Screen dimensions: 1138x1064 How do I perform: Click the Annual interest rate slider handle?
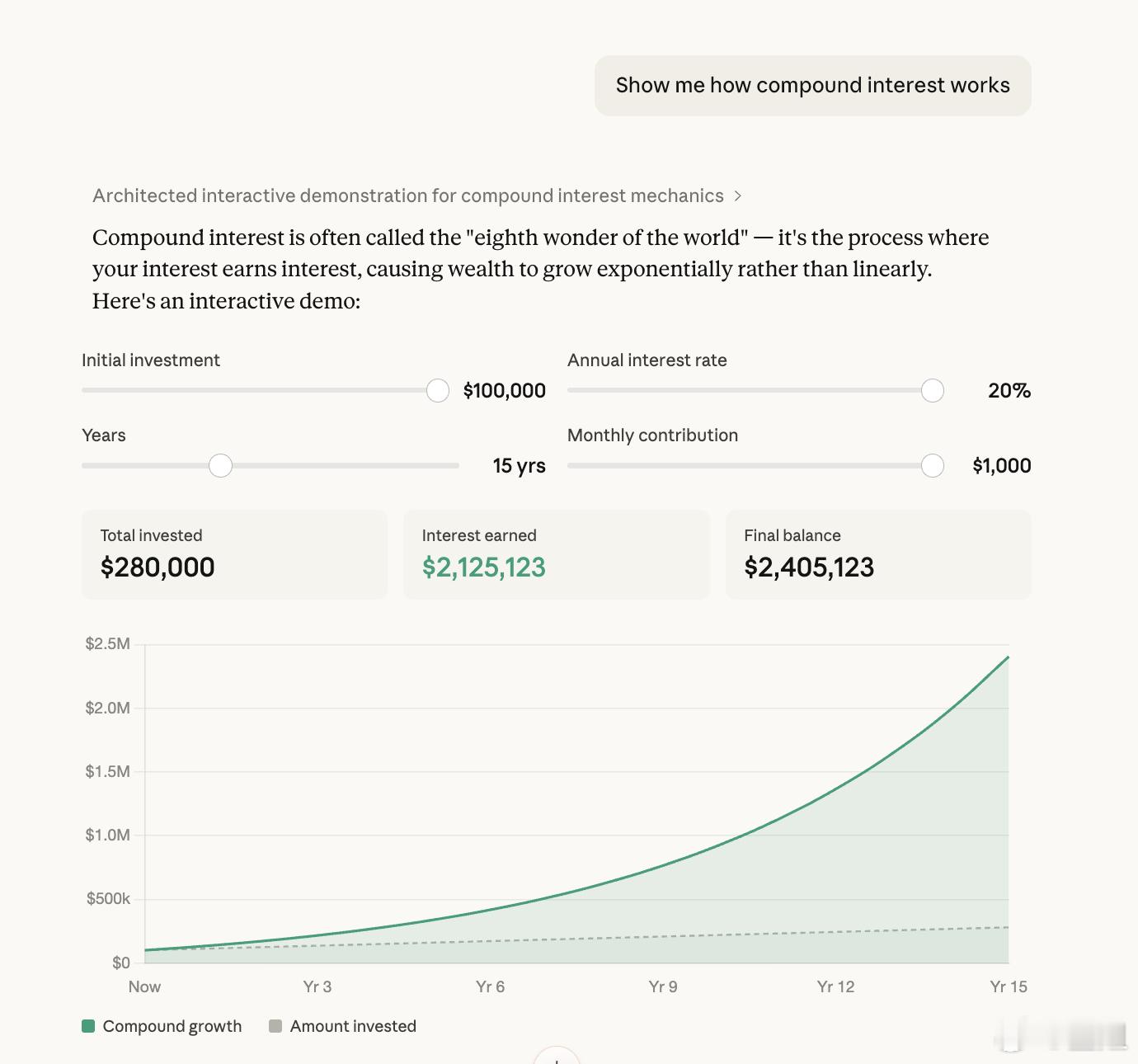933,391
